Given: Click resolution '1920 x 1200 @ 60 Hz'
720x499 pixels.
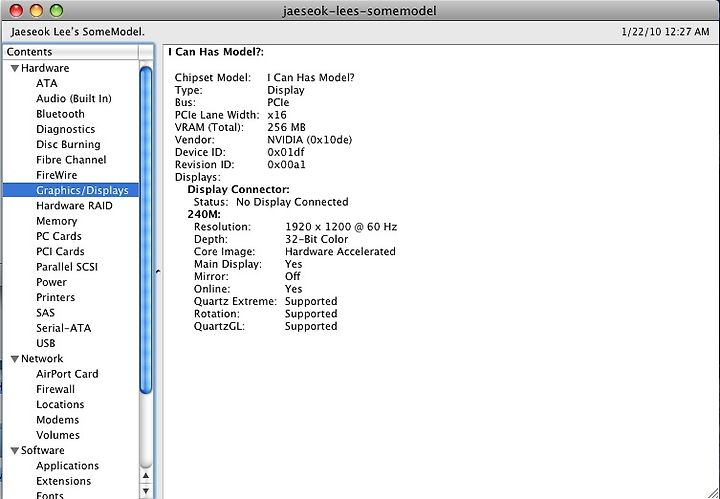Looking at the screenshot, I should tap(341, 227).
